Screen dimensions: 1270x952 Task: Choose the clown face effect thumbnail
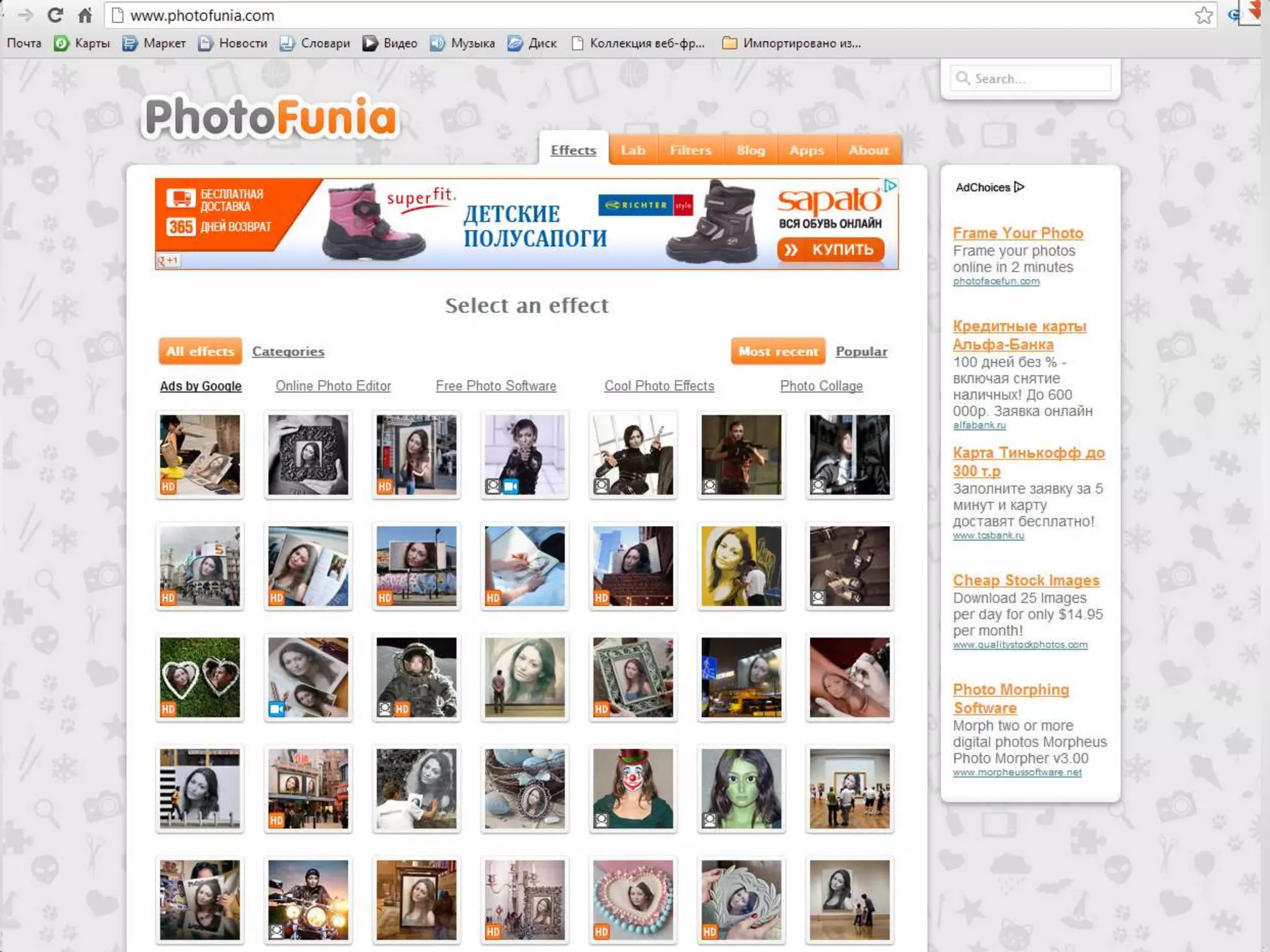pos(633,788)
